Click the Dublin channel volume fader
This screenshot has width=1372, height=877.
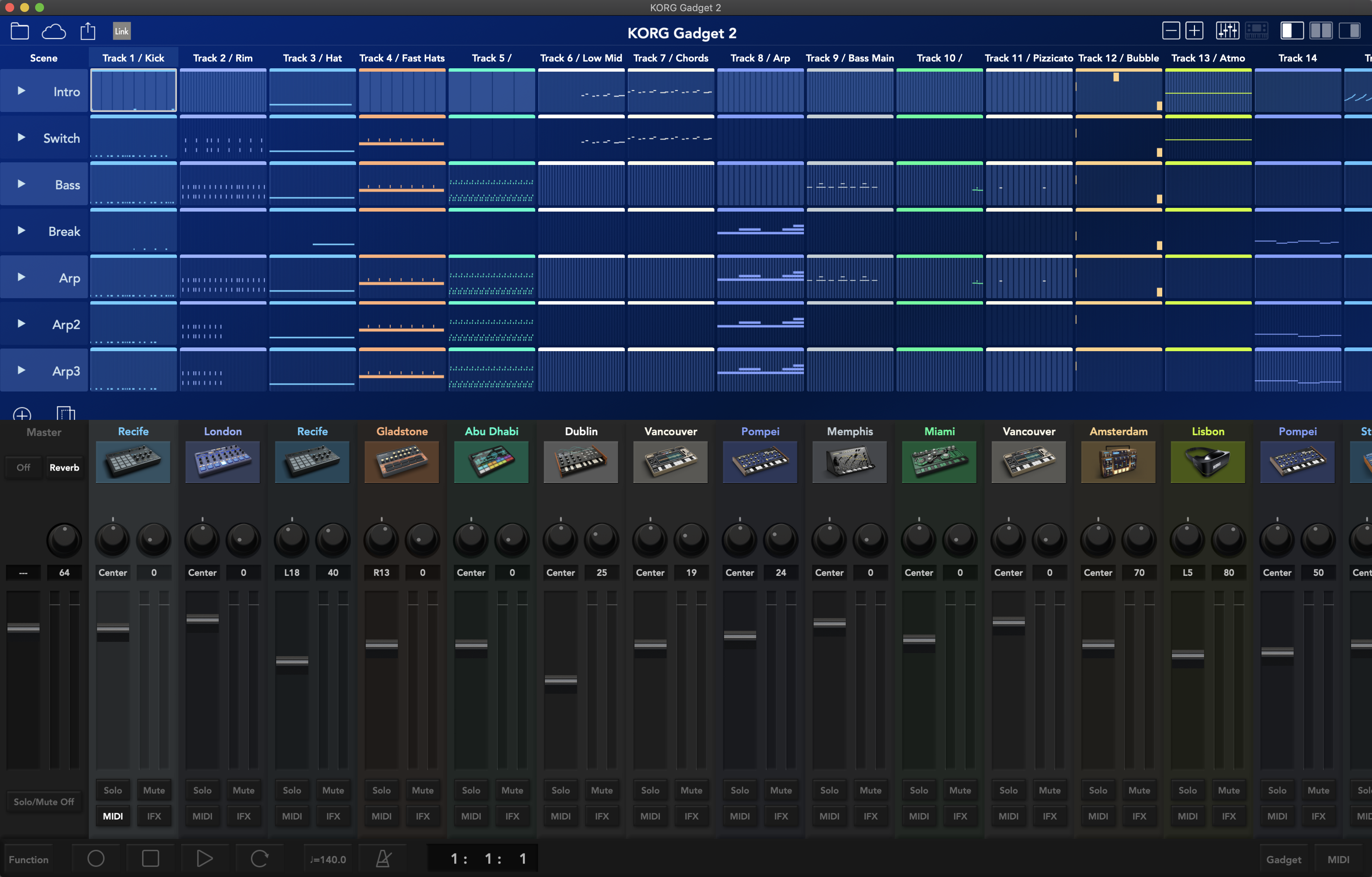pos(561,680)
